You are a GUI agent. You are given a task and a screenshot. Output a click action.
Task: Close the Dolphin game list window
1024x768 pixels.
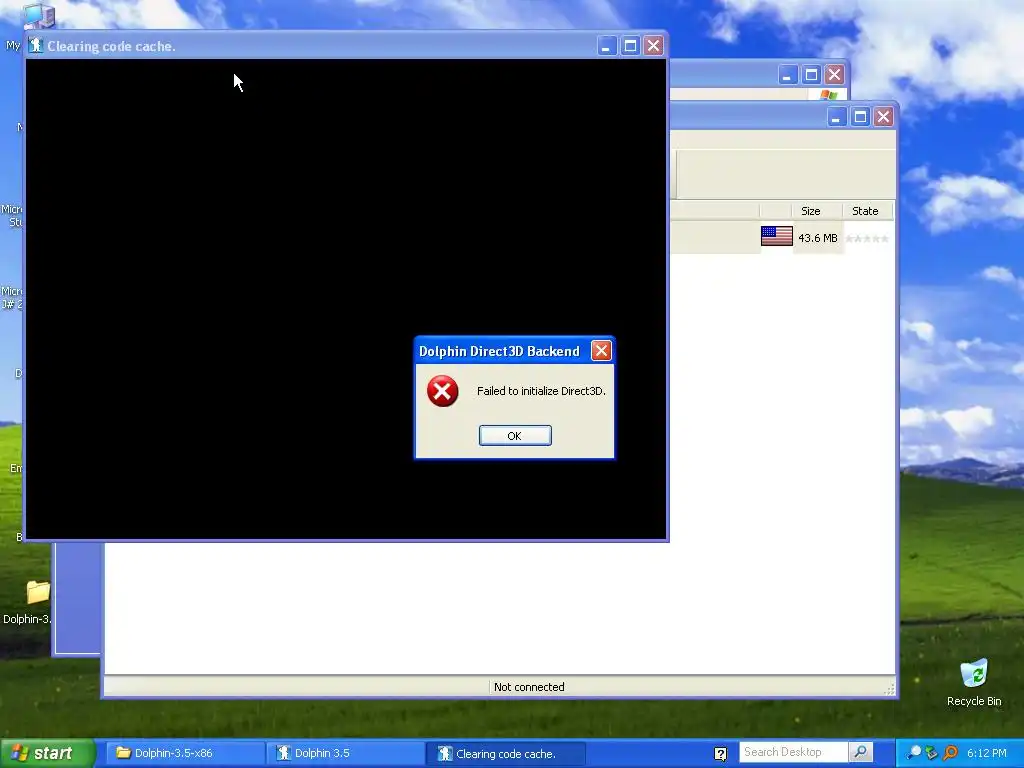click(884, 117)
